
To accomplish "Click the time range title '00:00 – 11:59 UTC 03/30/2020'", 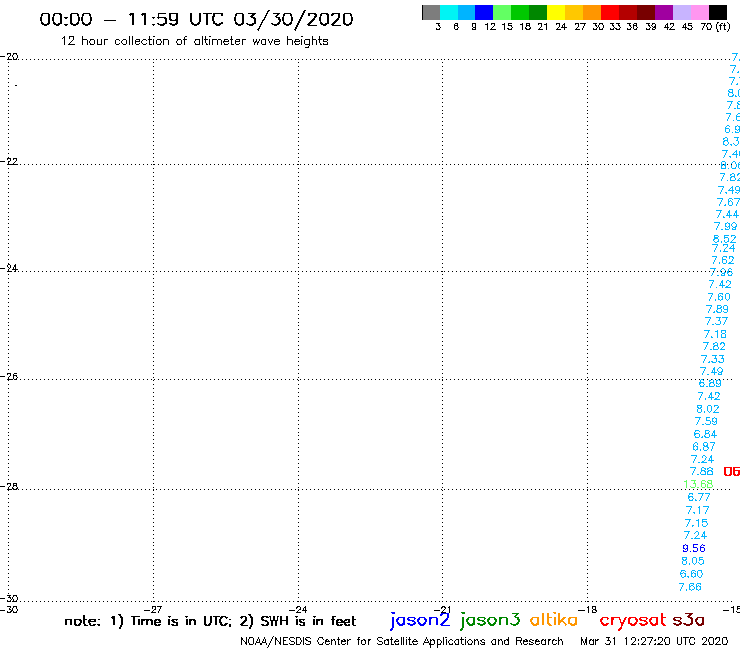I will (x=196, y=20).
